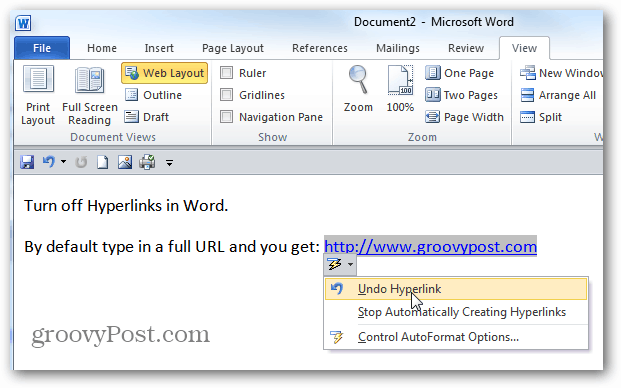The image size is (621, 388).
Task: Open the References tab
Action: [x=320, y=48]
